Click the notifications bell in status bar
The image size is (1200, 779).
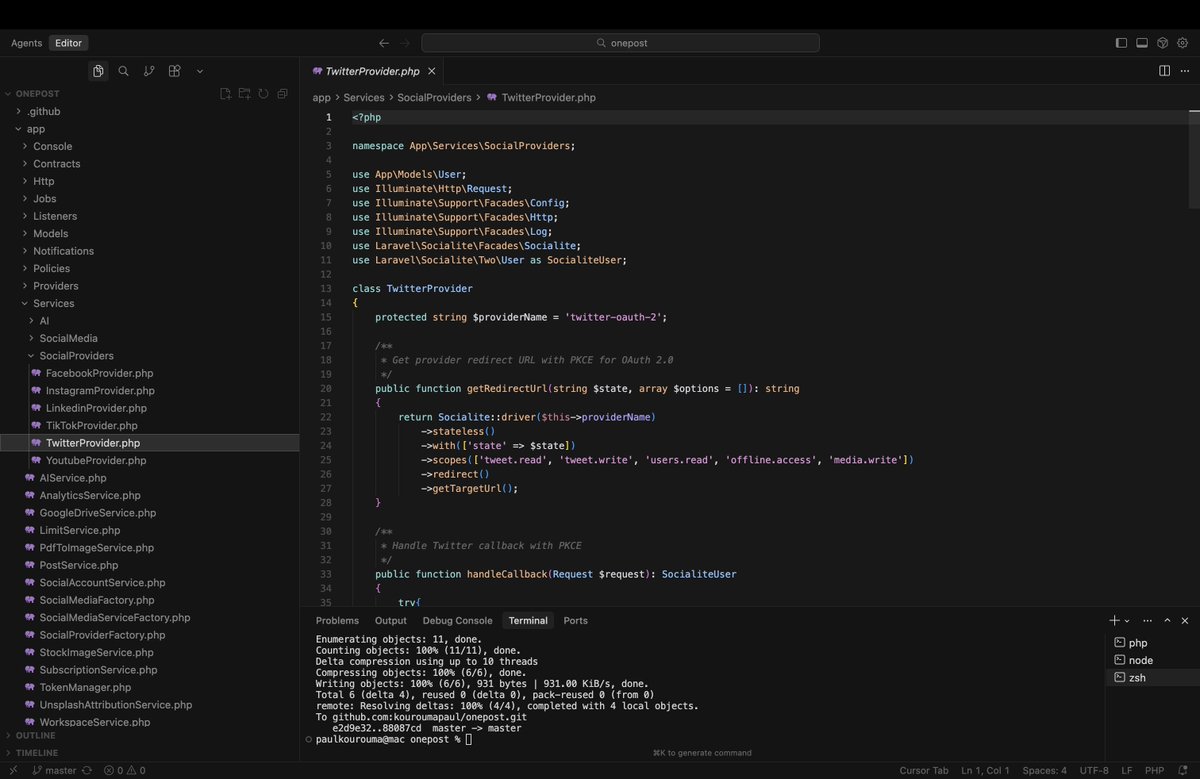tap(1183, 771)
